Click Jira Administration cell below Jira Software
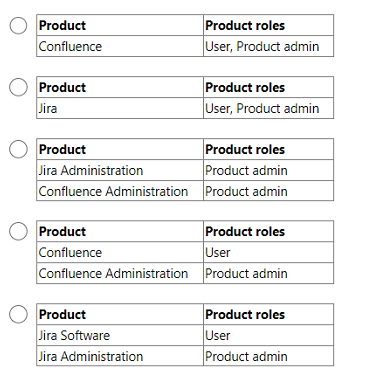 coord(120,356)
